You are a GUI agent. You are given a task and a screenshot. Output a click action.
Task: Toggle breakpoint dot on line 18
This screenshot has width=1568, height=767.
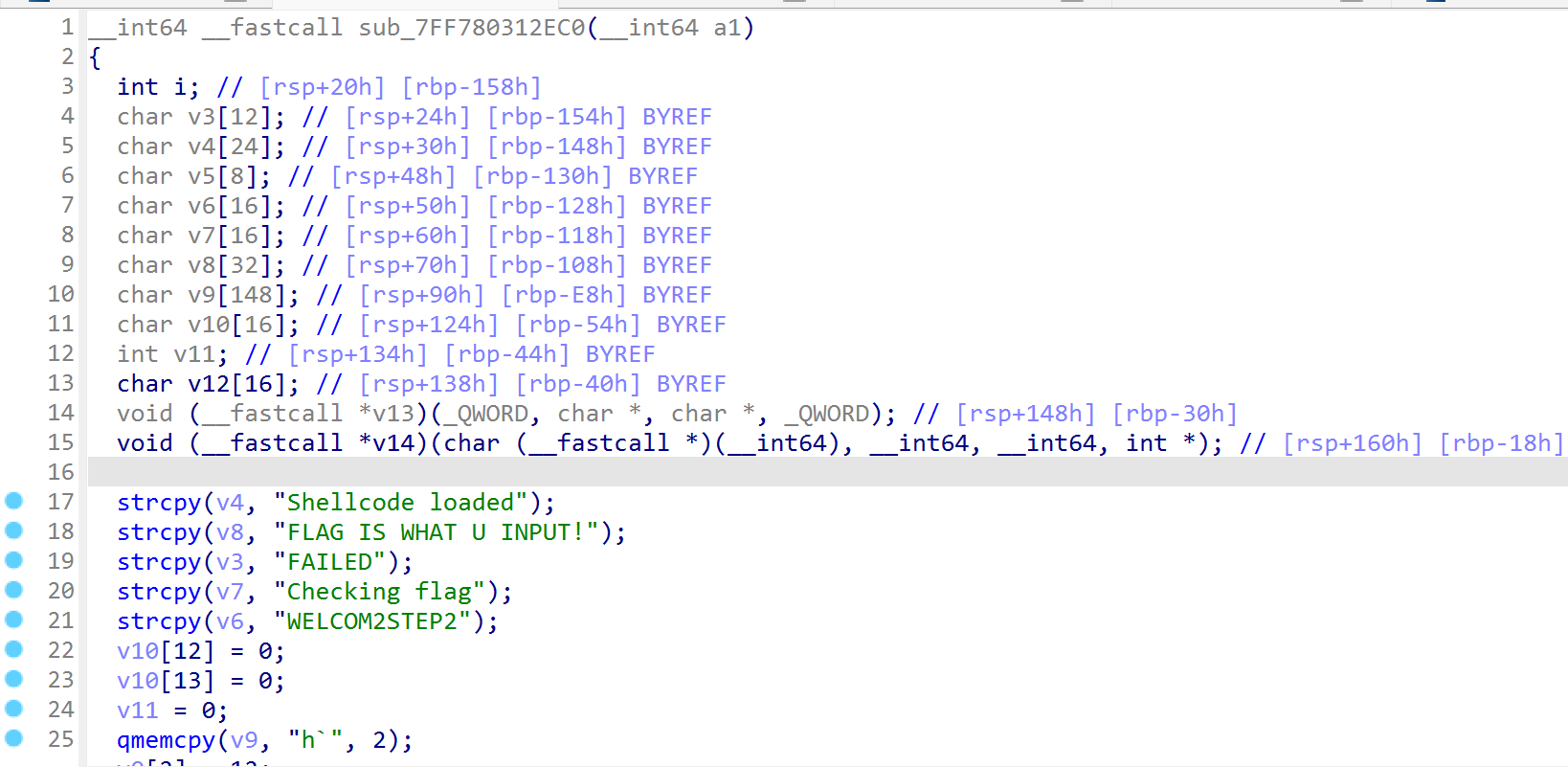[x=14, y=530]
